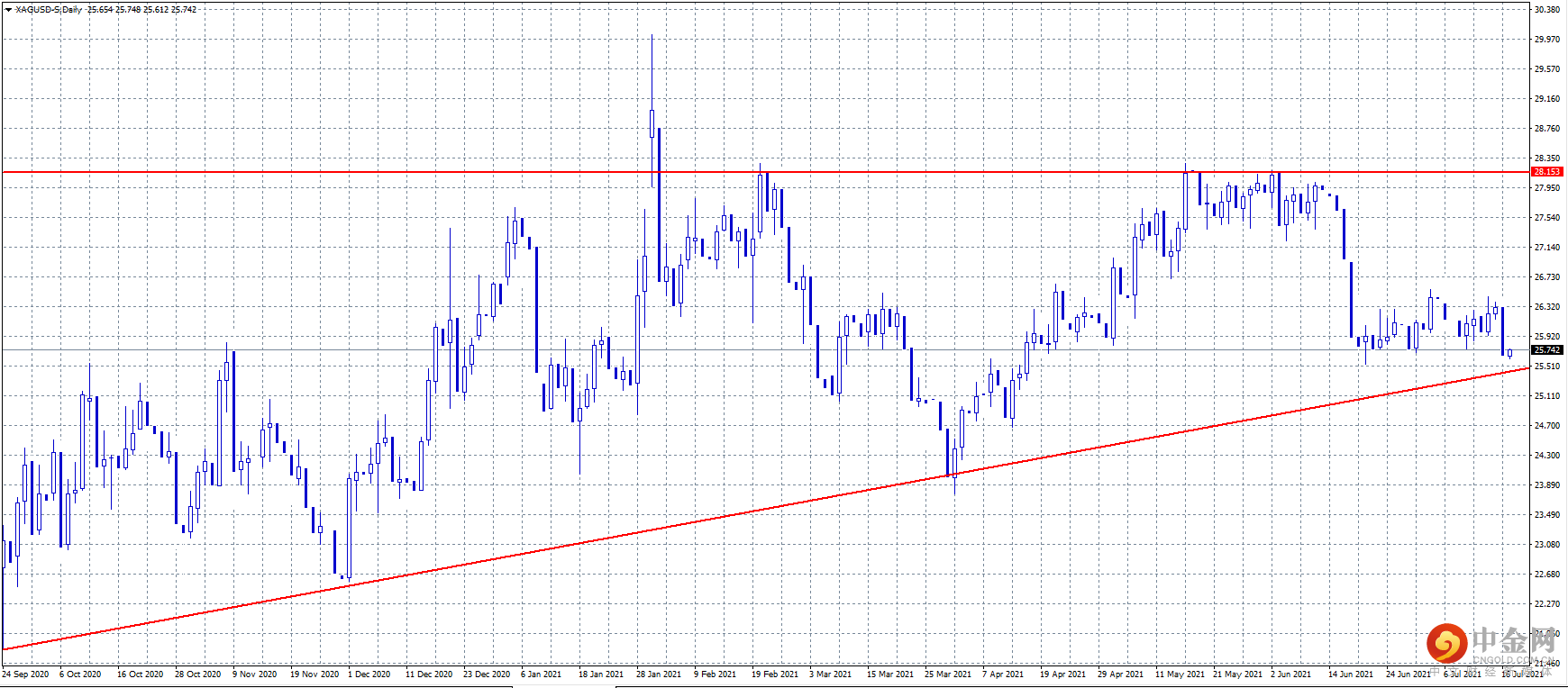
Task: Click the 23 Dec 2020 date label
Action: [x=487, y=674]
